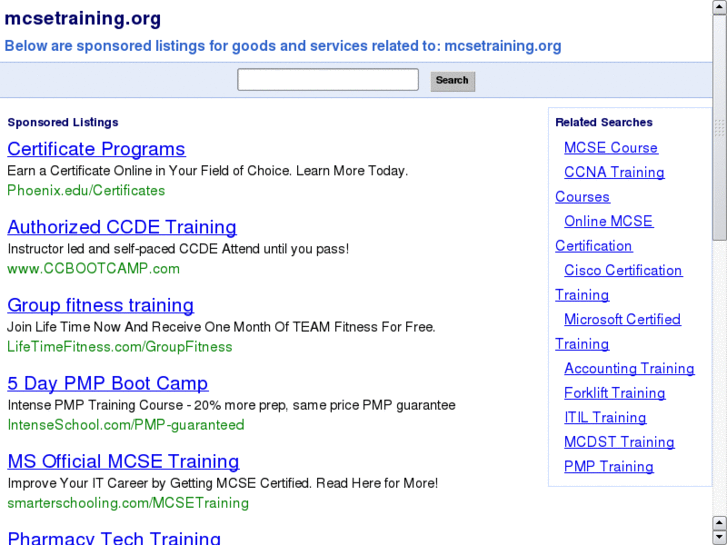This screenshot has width=727, height=545.
Task: Click 'Earn a Certificate Online' description text
Action: pos(208,171)
